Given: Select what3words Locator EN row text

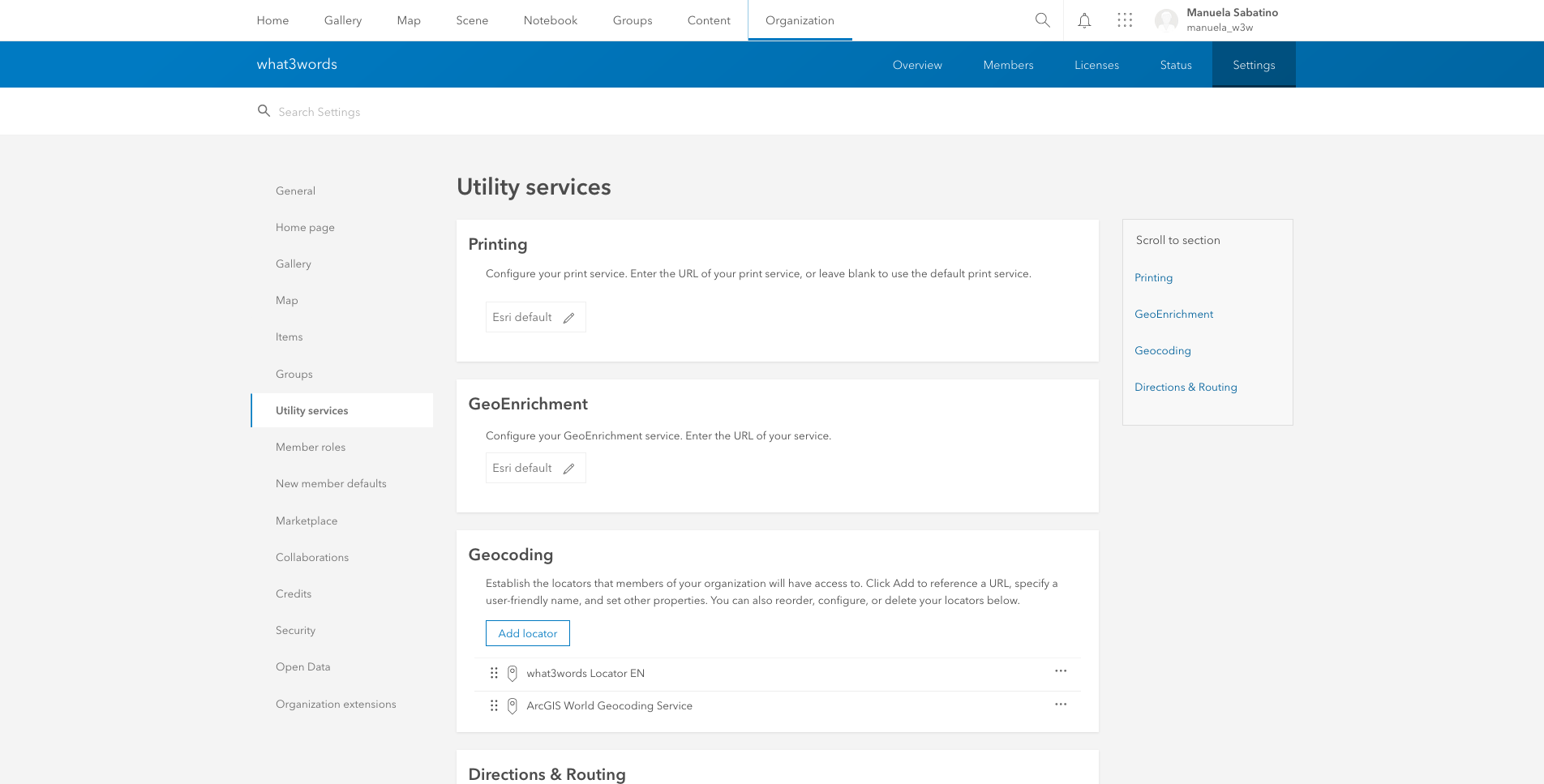Looking at the screenshot, I should pyautogui.click(x=585, y=674).
